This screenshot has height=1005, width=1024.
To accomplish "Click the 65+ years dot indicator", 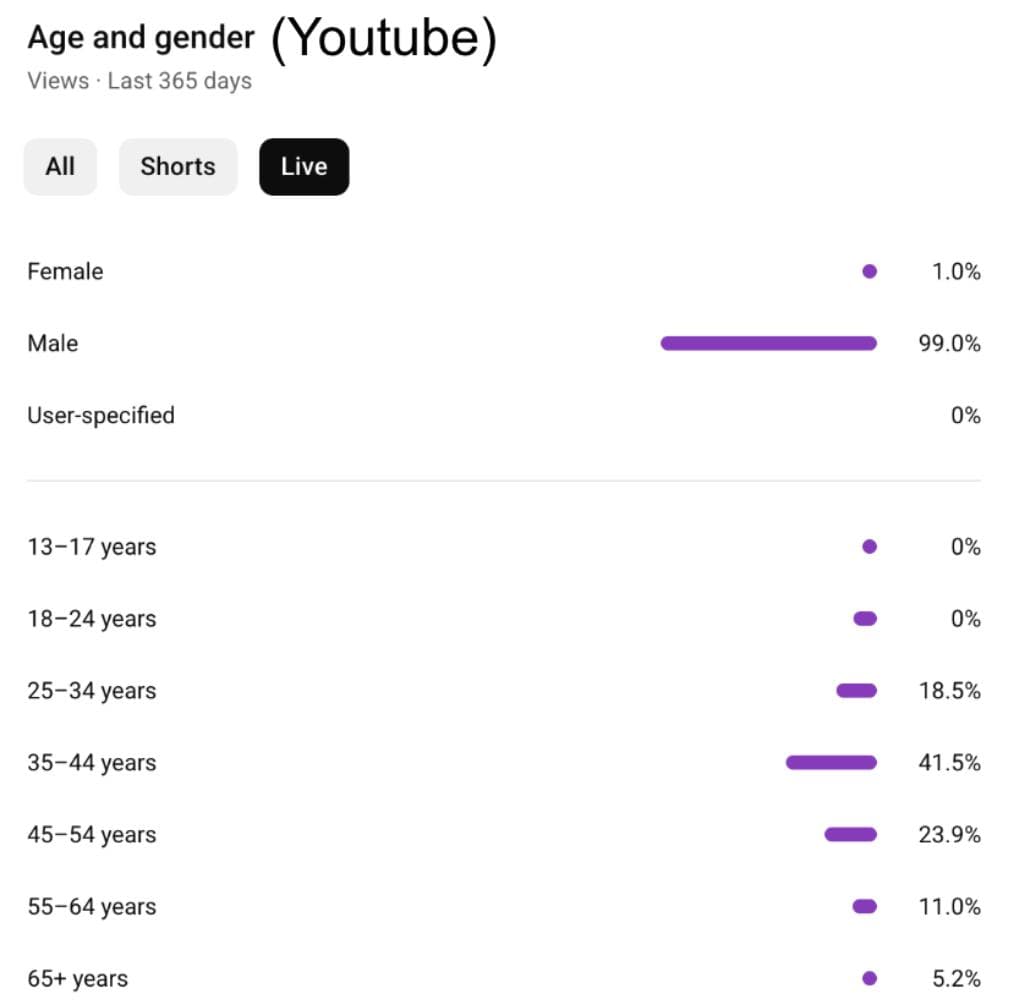I will point(870,978).
